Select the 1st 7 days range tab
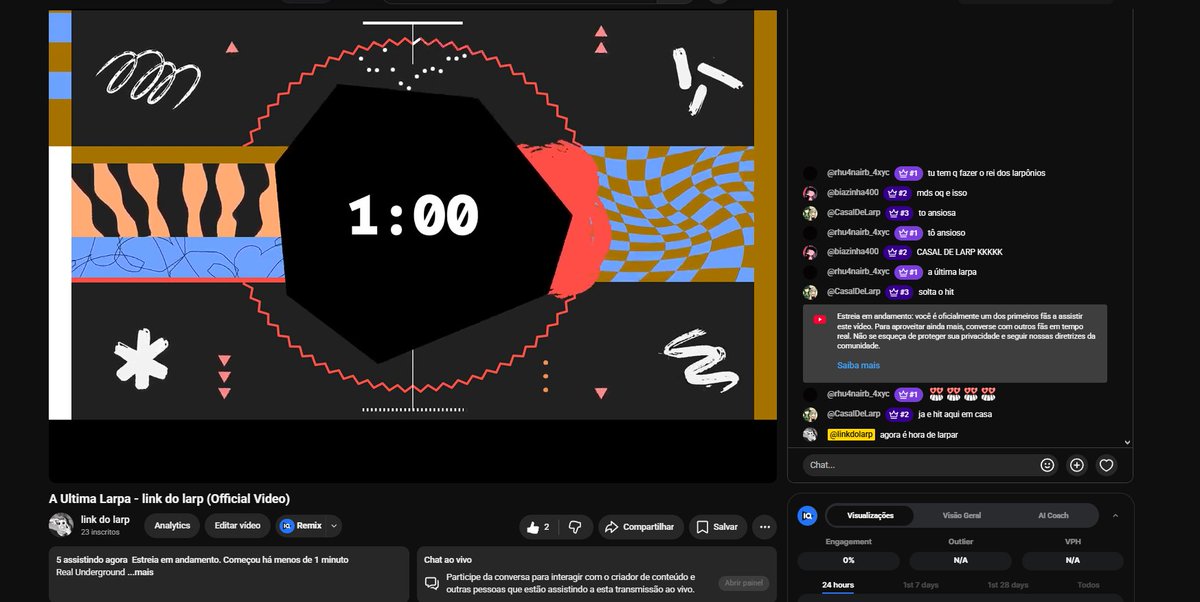The height and width of the screenshot is (602, 1200). click(x=920, y=585)
